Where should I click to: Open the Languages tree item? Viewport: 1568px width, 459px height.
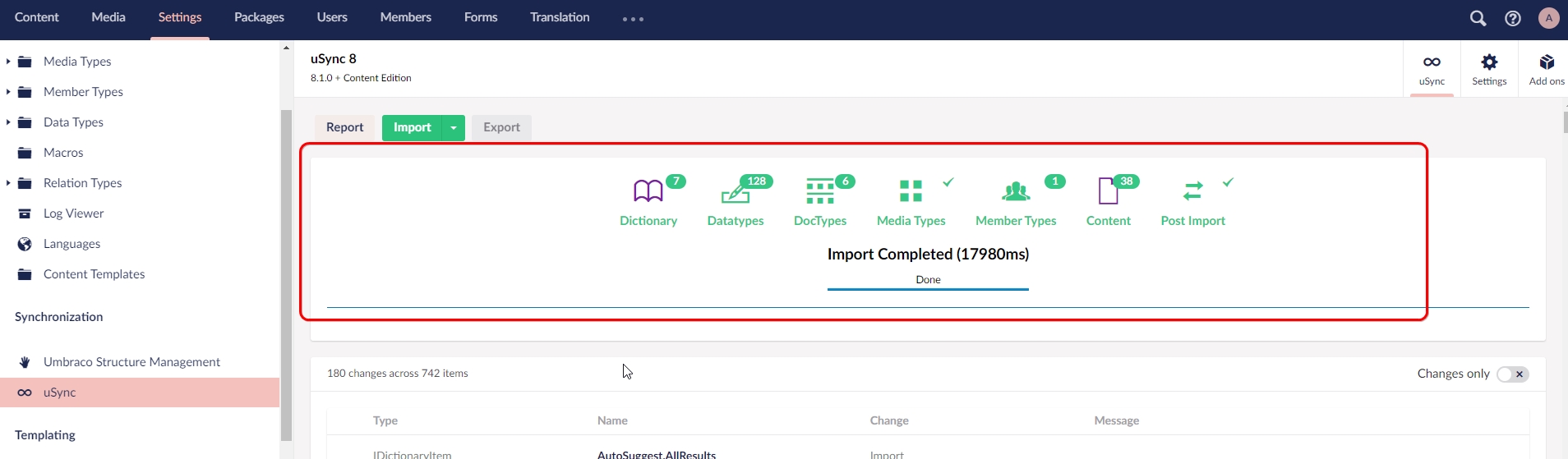pyautogui.click(x=71, y=244)
